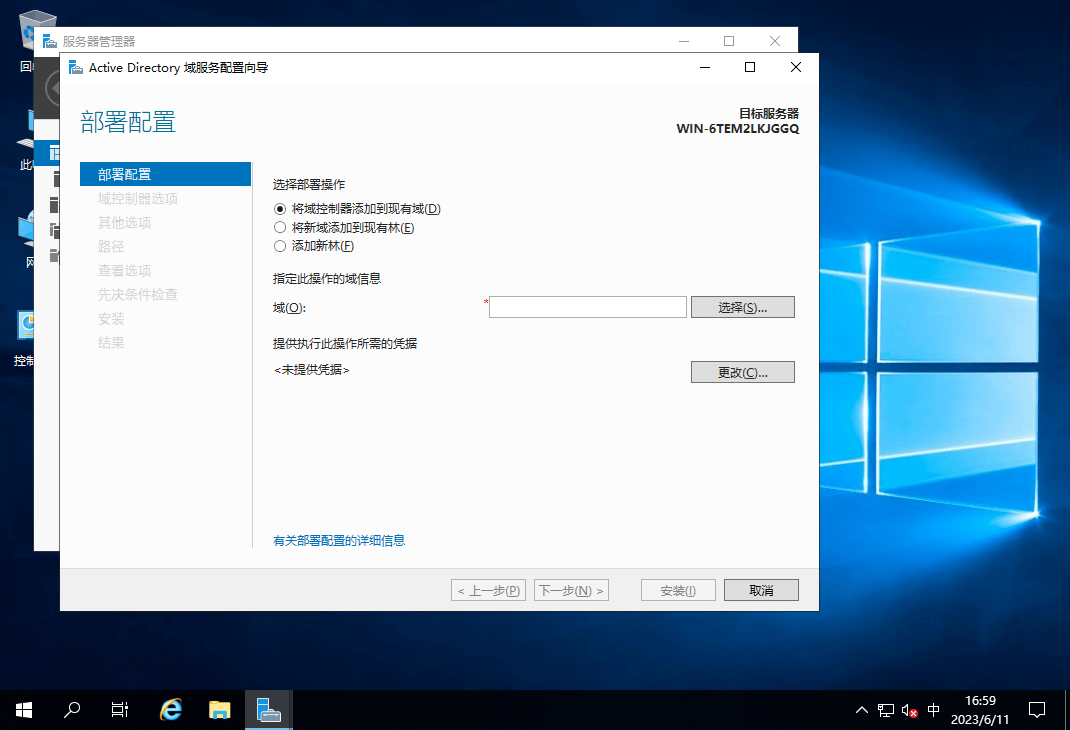Select 域控制器选项 step in sidebar

click(138, 199)
